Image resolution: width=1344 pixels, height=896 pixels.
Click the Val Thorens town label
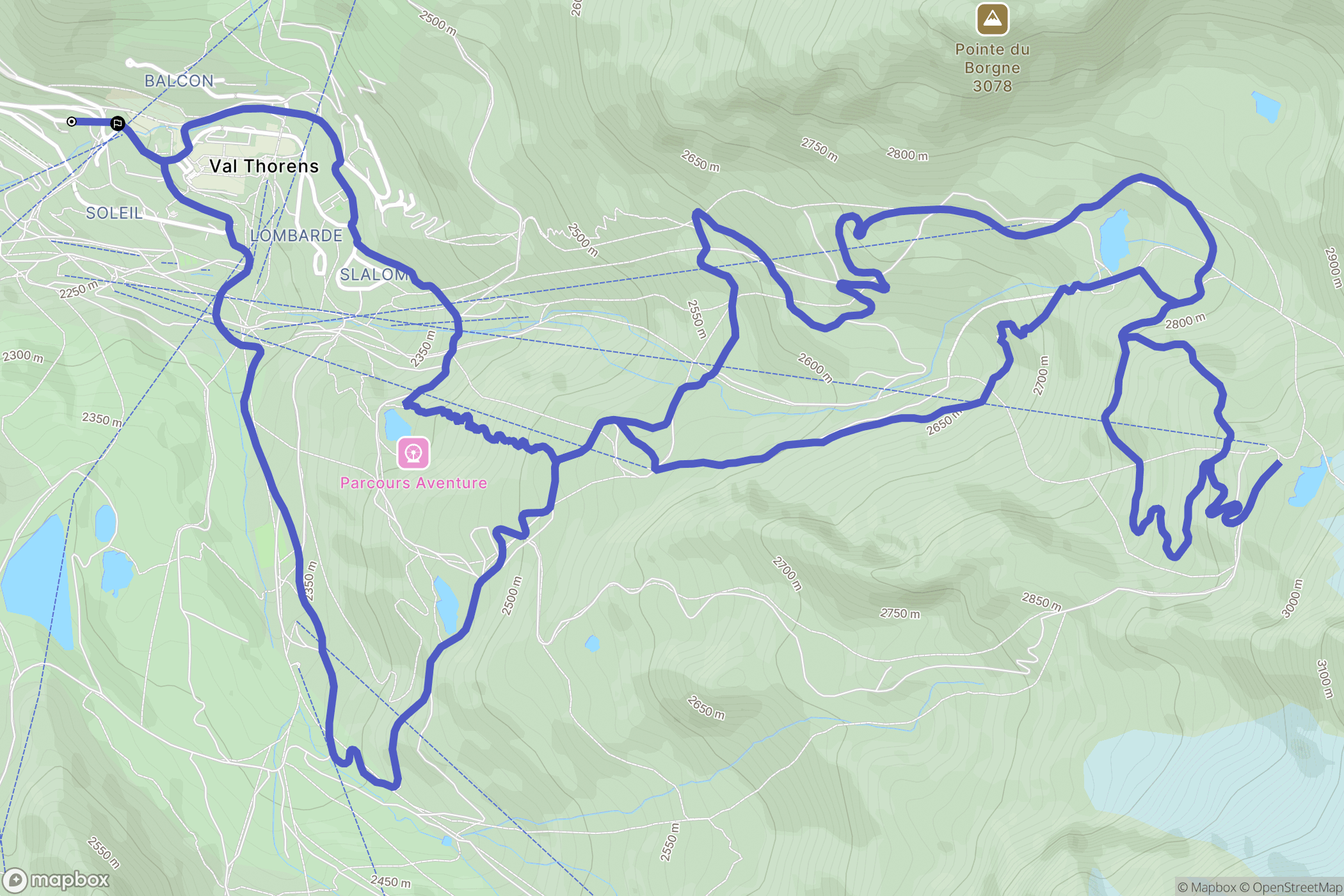point(264,166)
